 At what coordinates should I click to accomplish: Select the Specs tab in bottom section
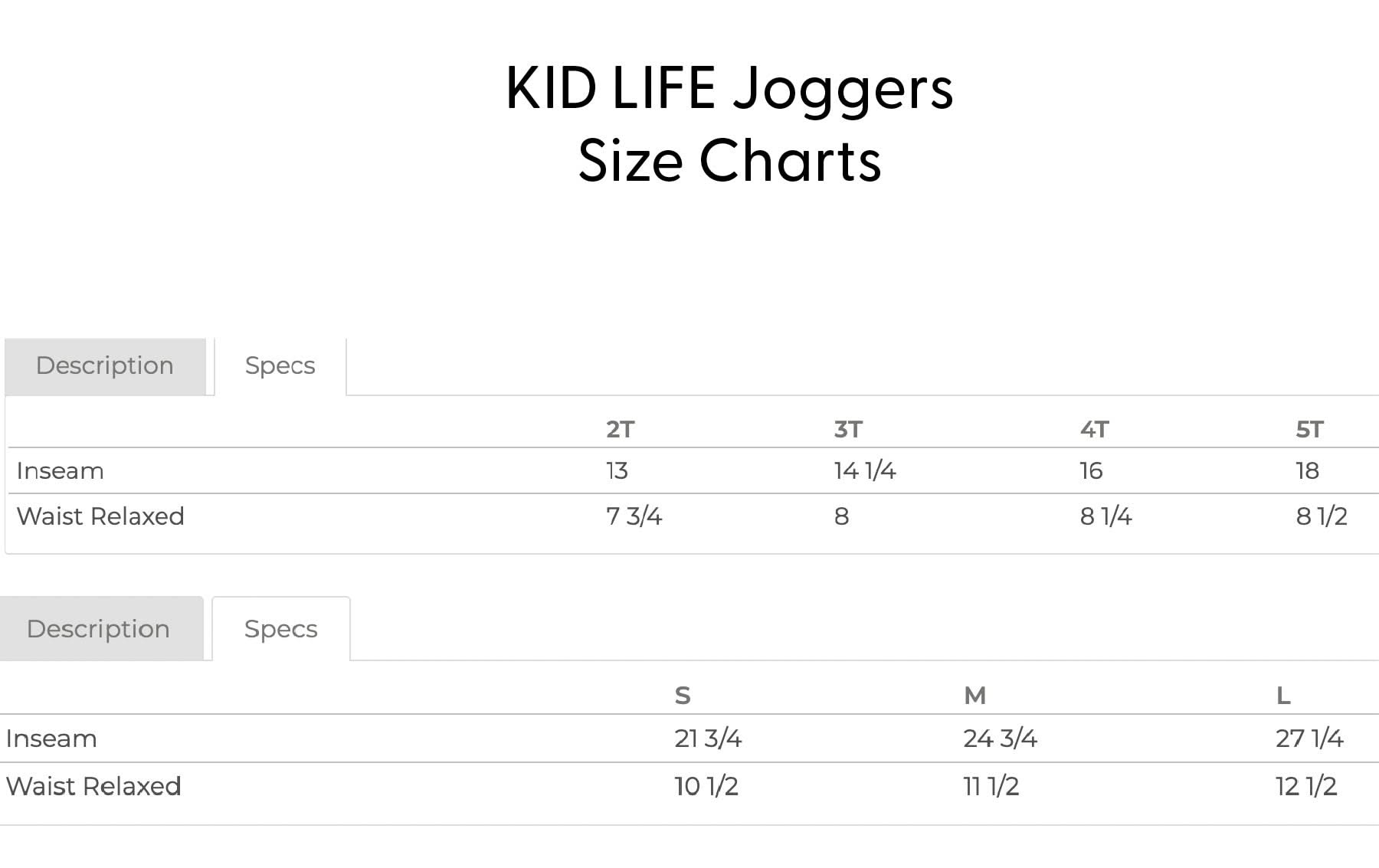280,628
